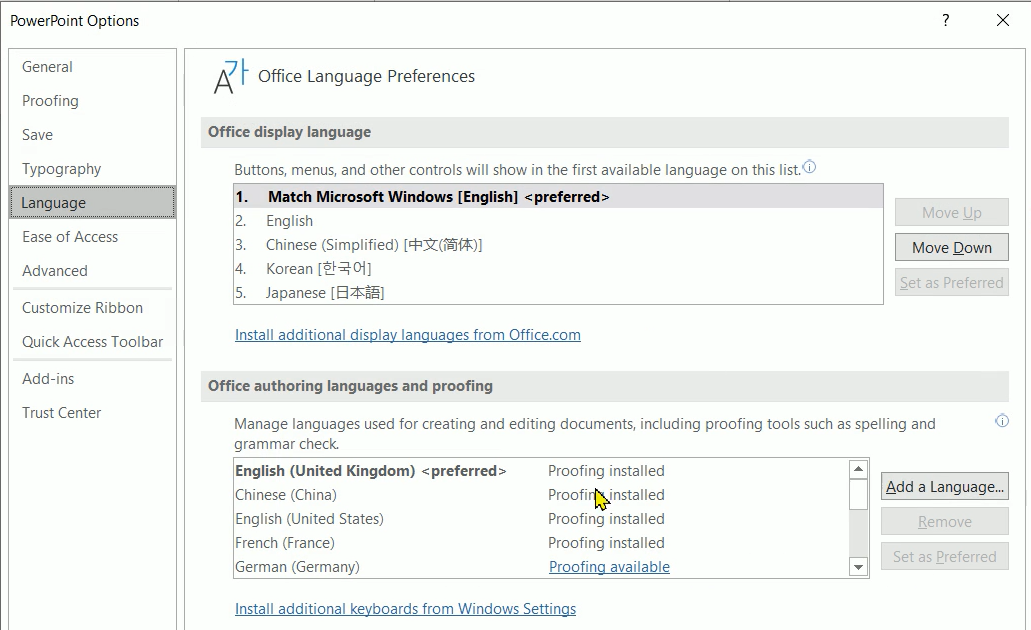
Task: Click the Office Language Preferences icon
Action: tap(231, 76)
